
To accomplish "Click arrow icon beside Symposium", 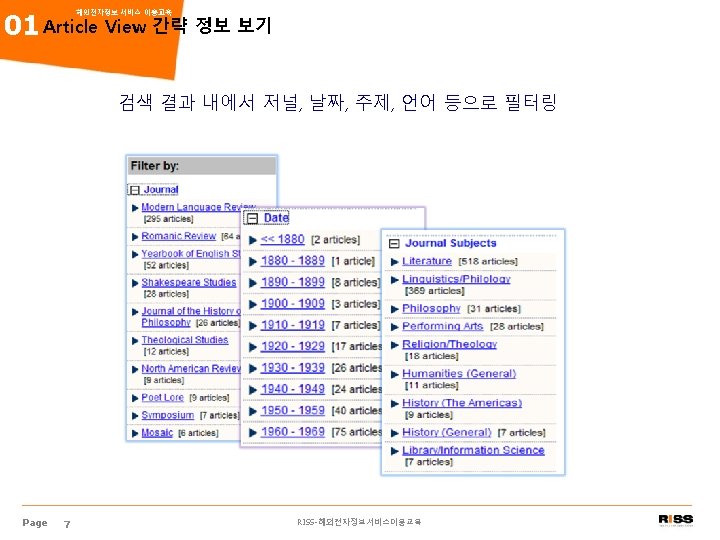I will [x=135, y=416].
